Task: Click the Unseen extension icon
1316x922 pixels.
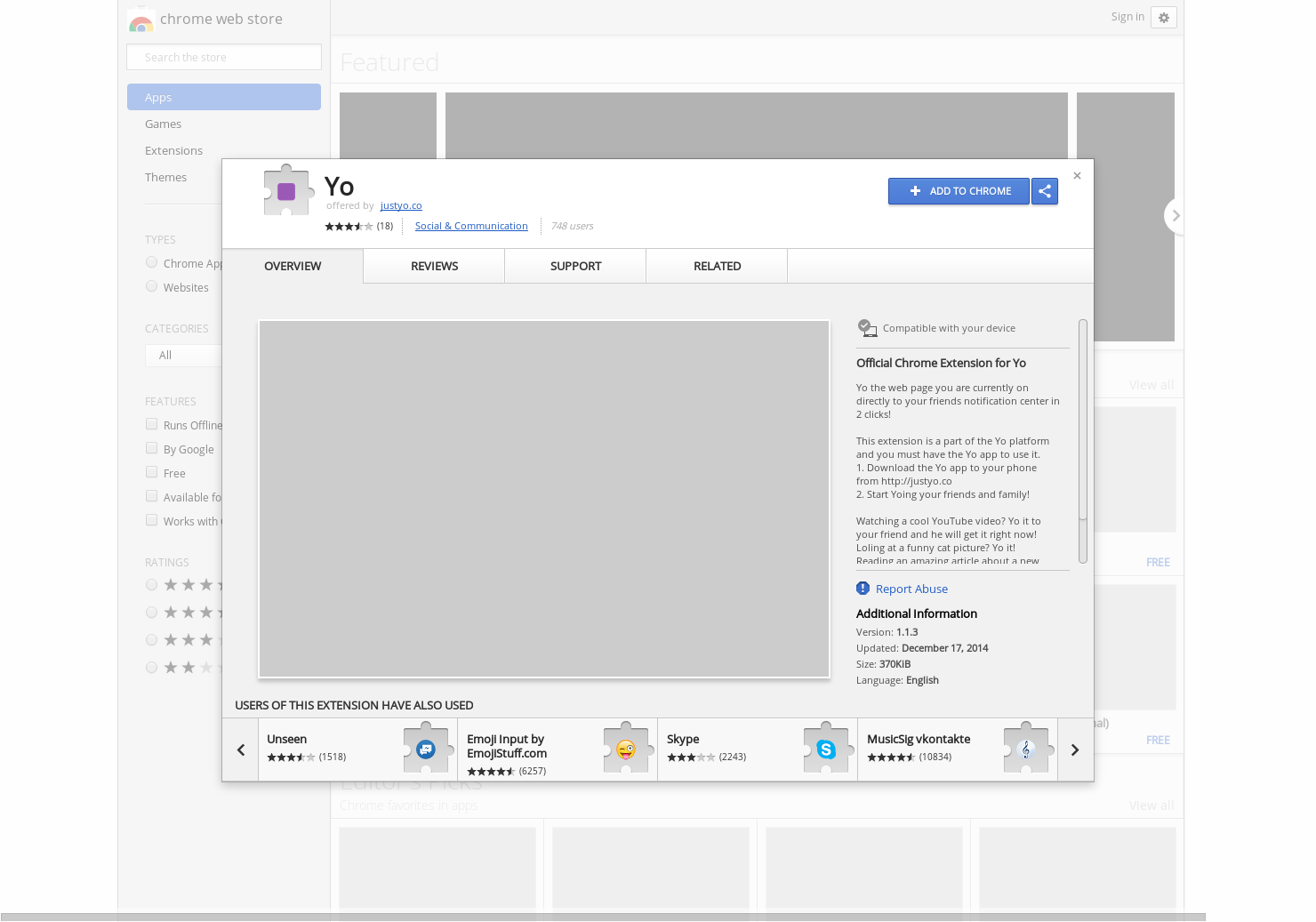Action: [x=427, y=750]
